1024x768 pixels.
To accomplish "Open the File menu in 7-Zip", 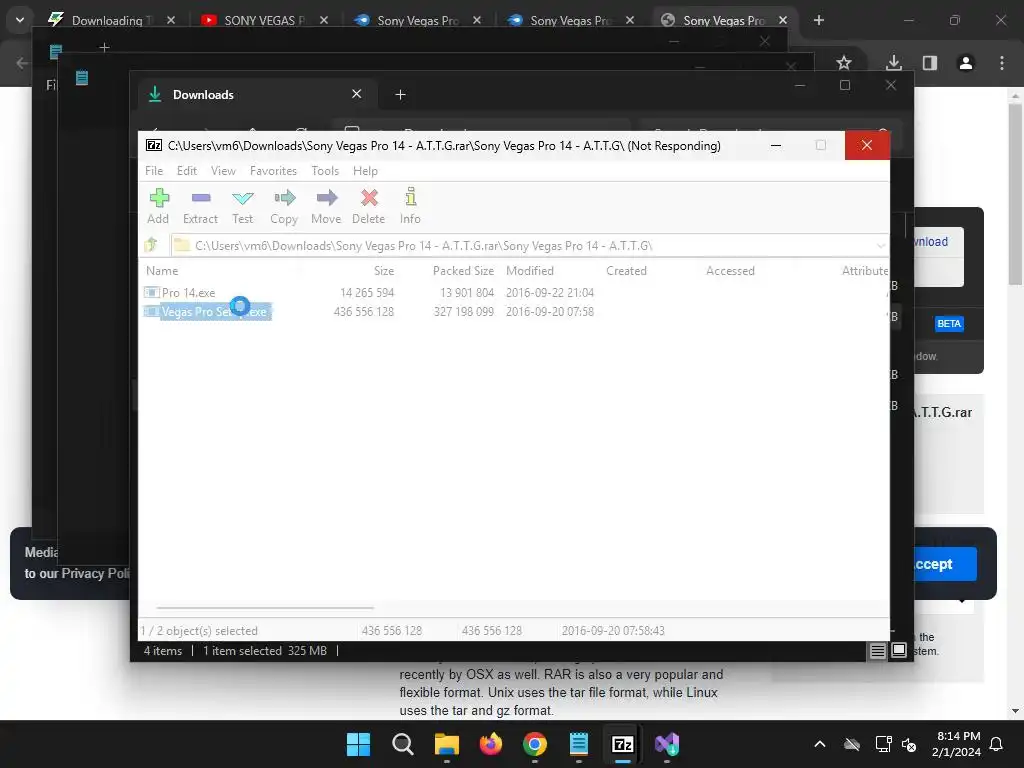I will pyautogui.click(x=154, y=170).
